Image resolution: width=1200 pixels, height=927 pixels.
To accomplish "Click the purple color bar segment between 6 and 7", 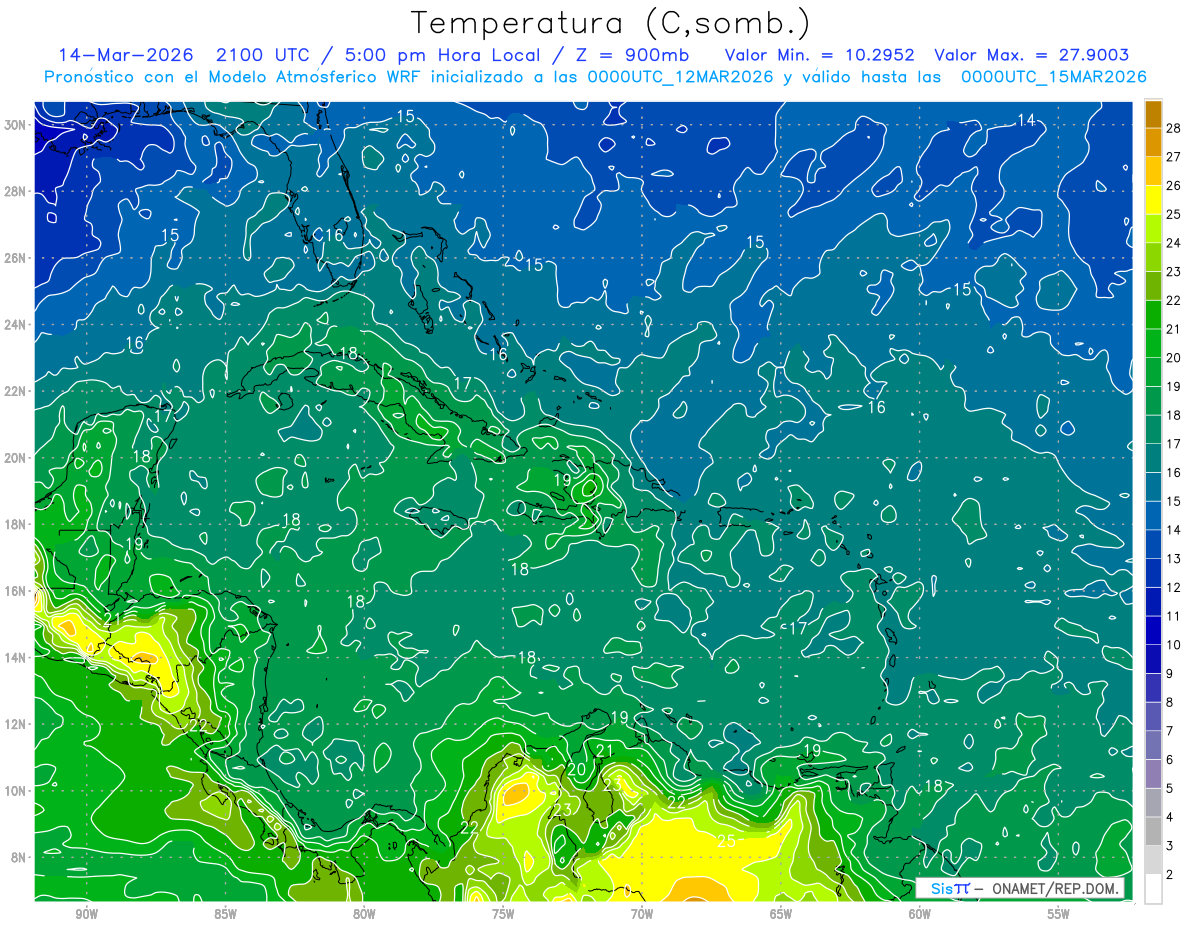I will [x=1153, y=745].
